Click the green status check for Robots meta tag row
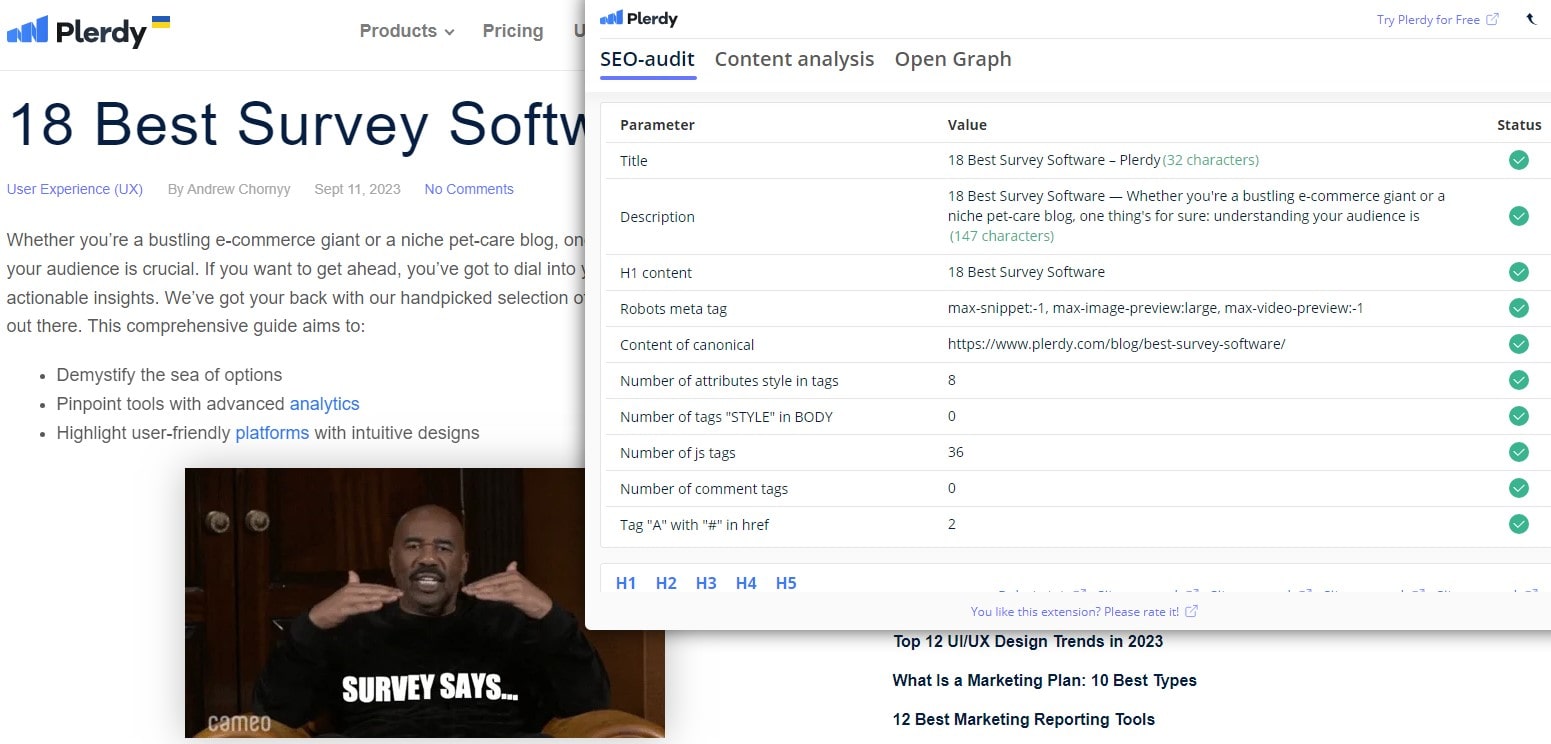 tap(1519, 308)
